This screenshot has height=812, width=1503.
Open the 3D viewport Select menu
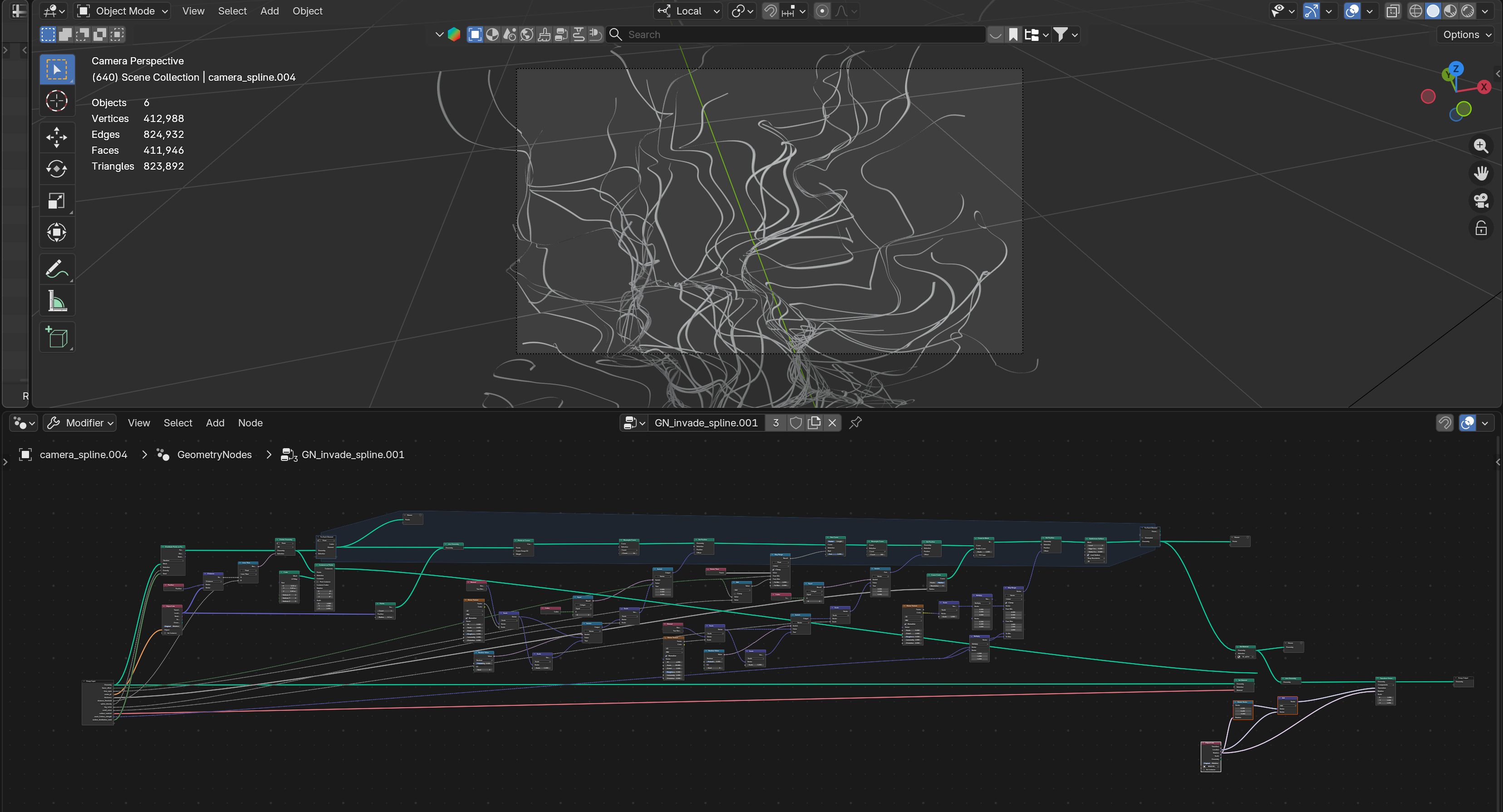point(232,10)
